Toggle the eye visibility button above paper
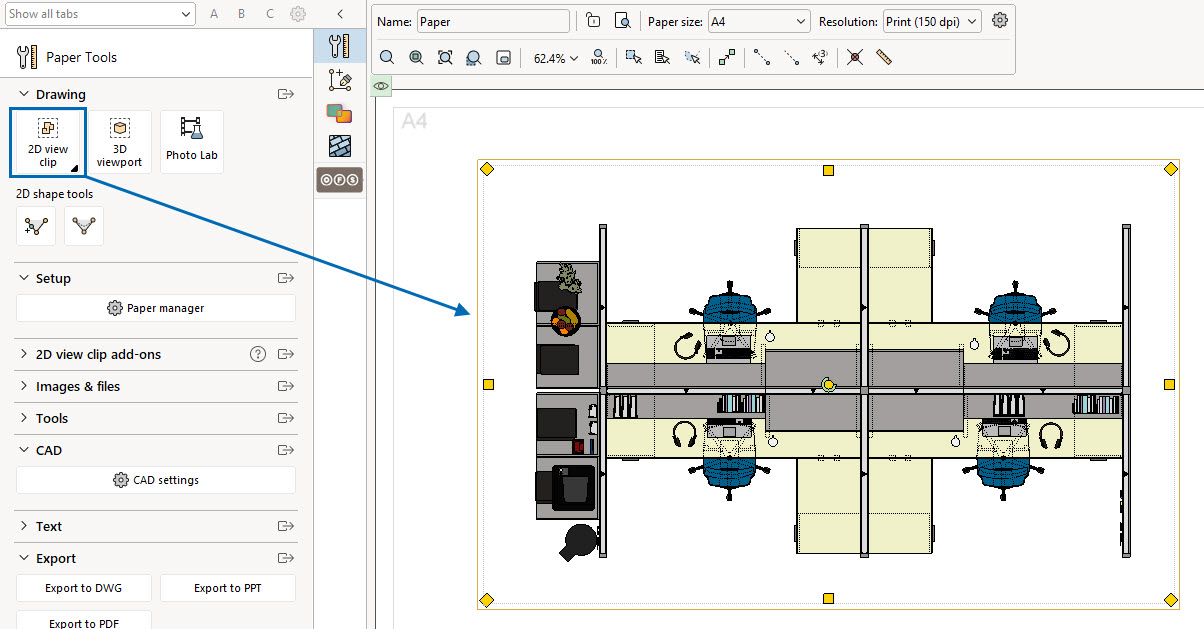 click(x=381, y=87)
